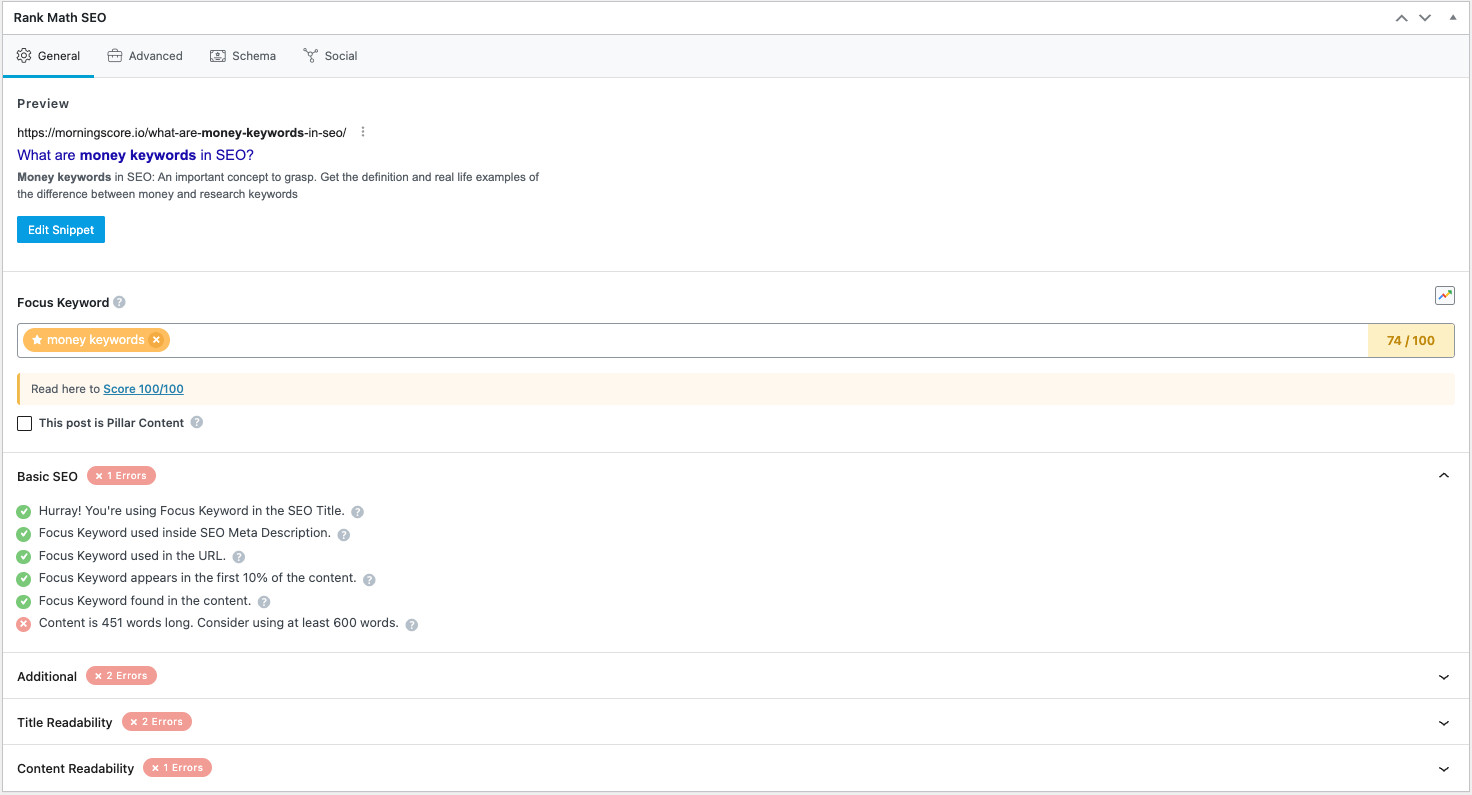Open the Google Trends chart icon

point(1444,296)
